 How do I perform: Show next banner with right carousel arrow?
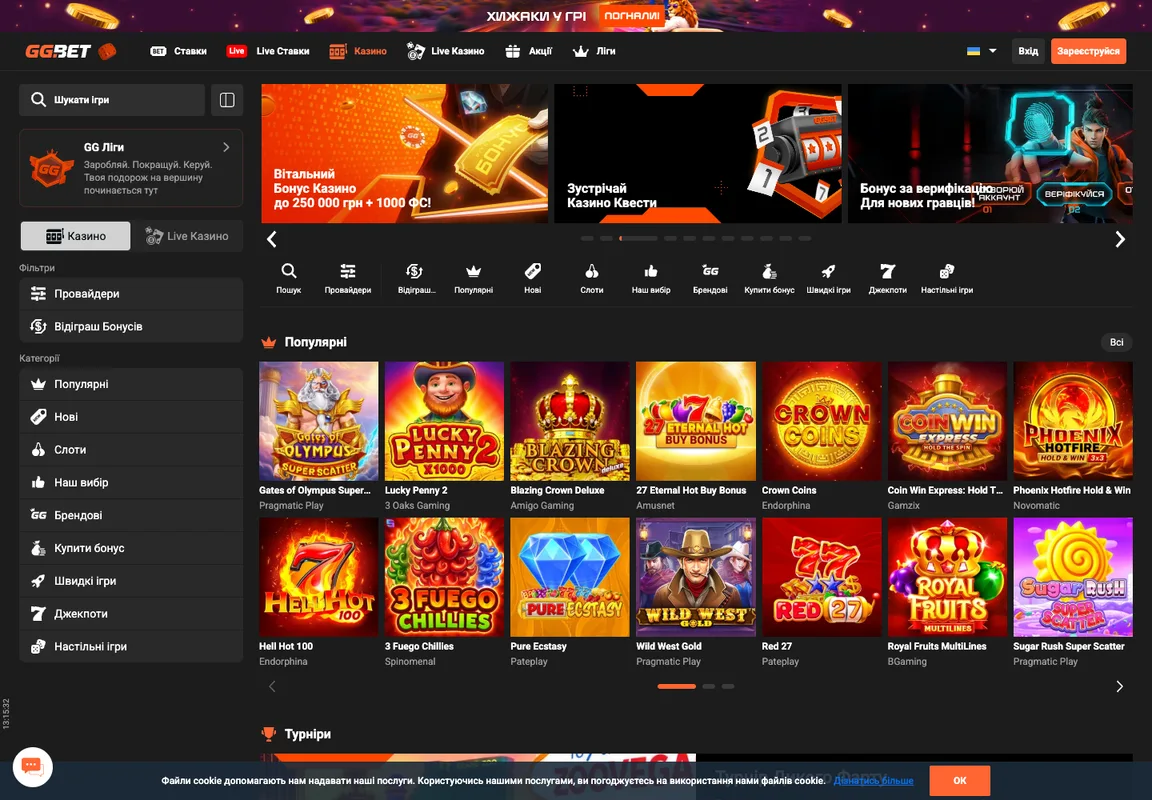(x=1120, y=239)
